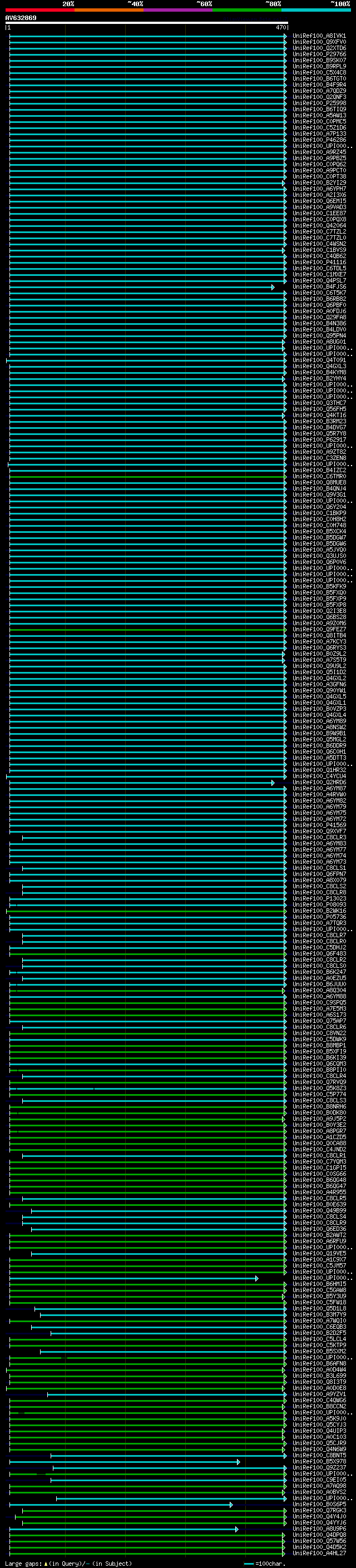Select the UniRef100_A4RVW0 label
Screen dimensions: 356x1568
pos(319,795)
